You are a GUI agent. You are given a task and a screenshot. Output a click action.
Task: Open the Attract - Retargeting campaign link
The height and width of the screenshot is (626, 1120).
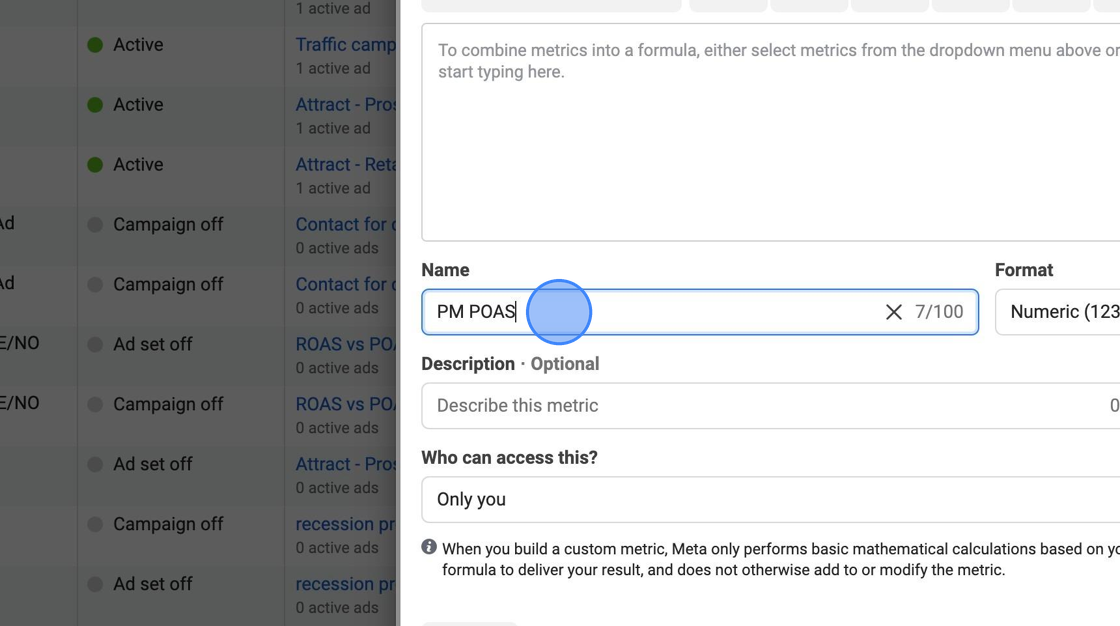pos(344,164)
